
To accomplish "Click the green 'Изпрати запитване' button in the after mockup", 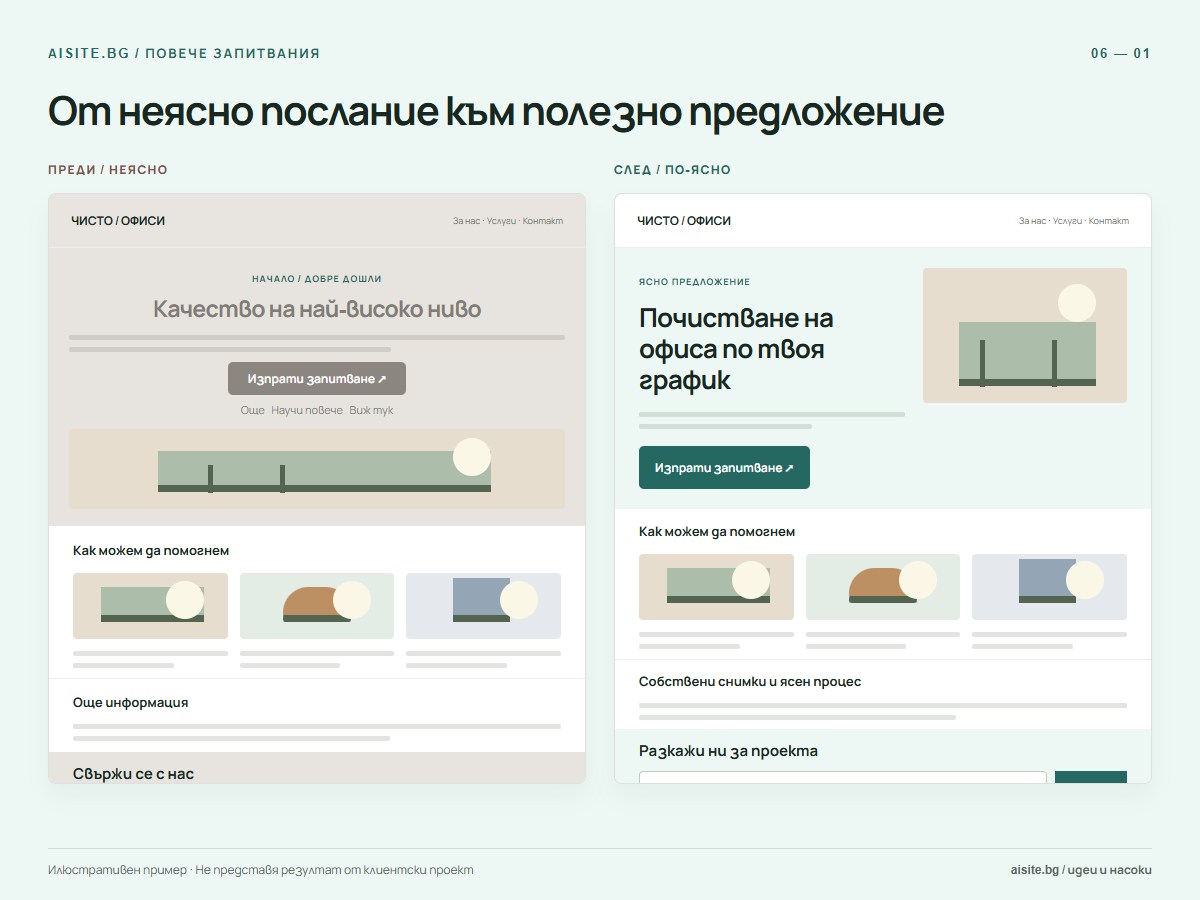I will coord(724,468).
